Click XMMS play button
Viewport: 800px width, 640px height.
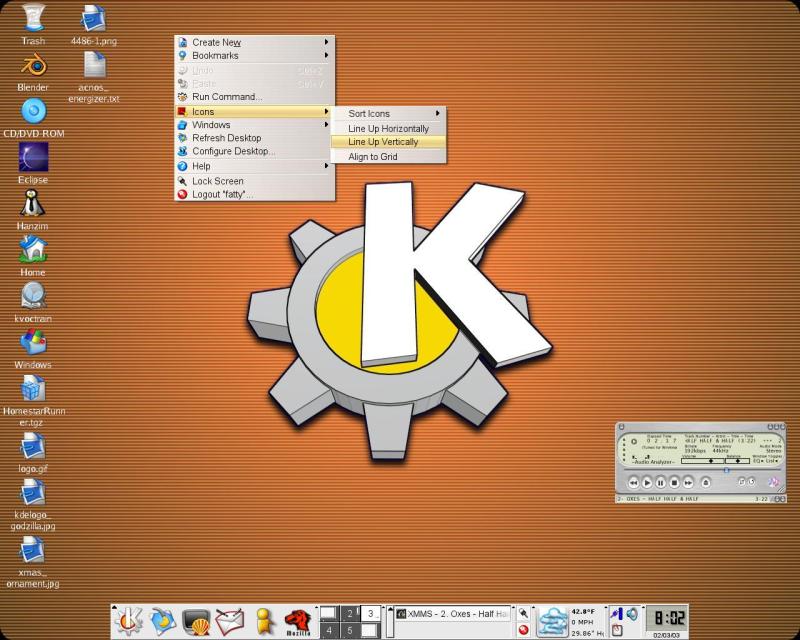point(647,482)
